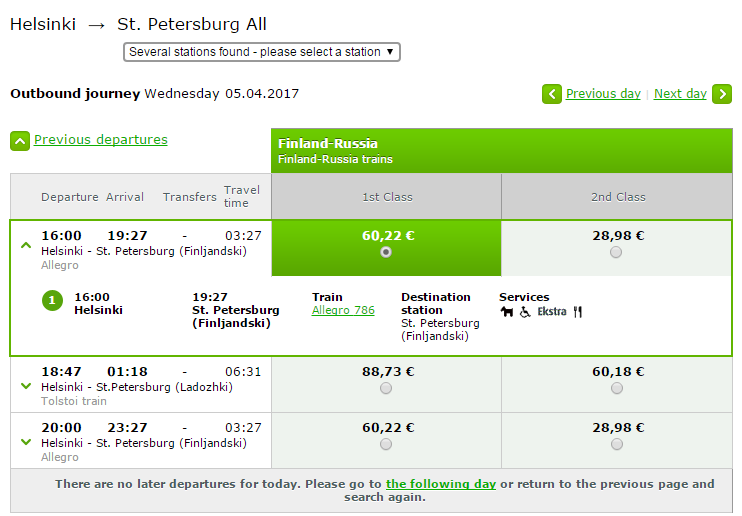This screenshot has height=516, width=742.
Task: Click the pets allowed service icon
Action: 506,312
